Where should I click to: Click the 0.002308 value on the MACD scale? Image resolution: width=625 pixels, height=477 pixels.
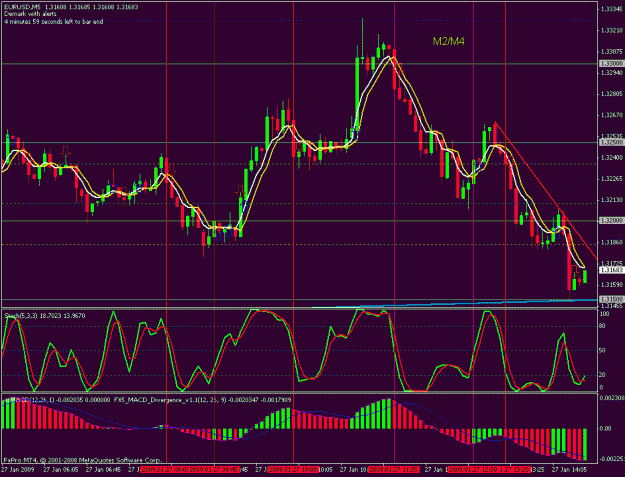(612, 398)
